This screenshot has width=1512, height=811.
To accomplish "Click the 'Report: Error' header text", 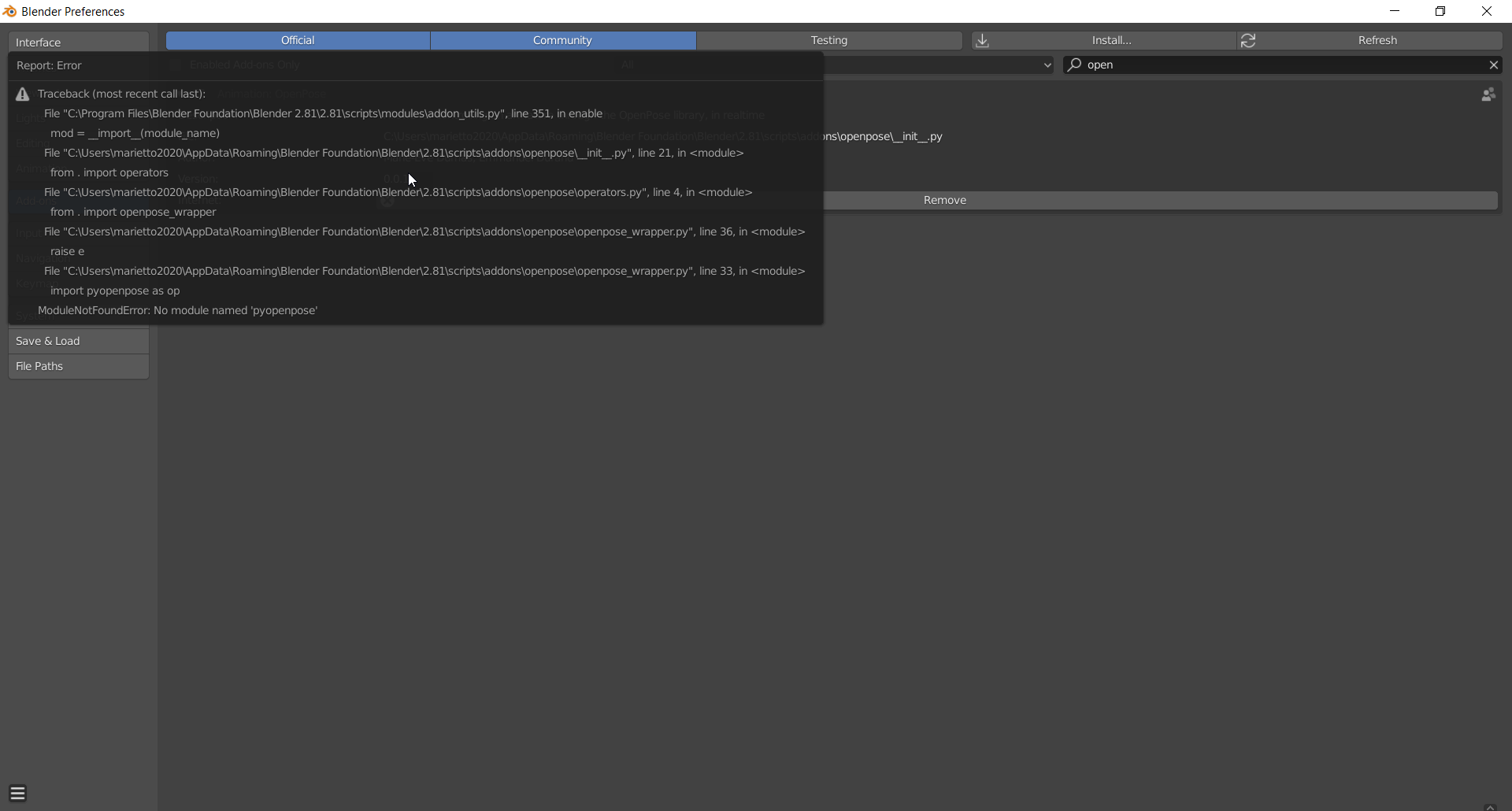I will tap(49, 65).
